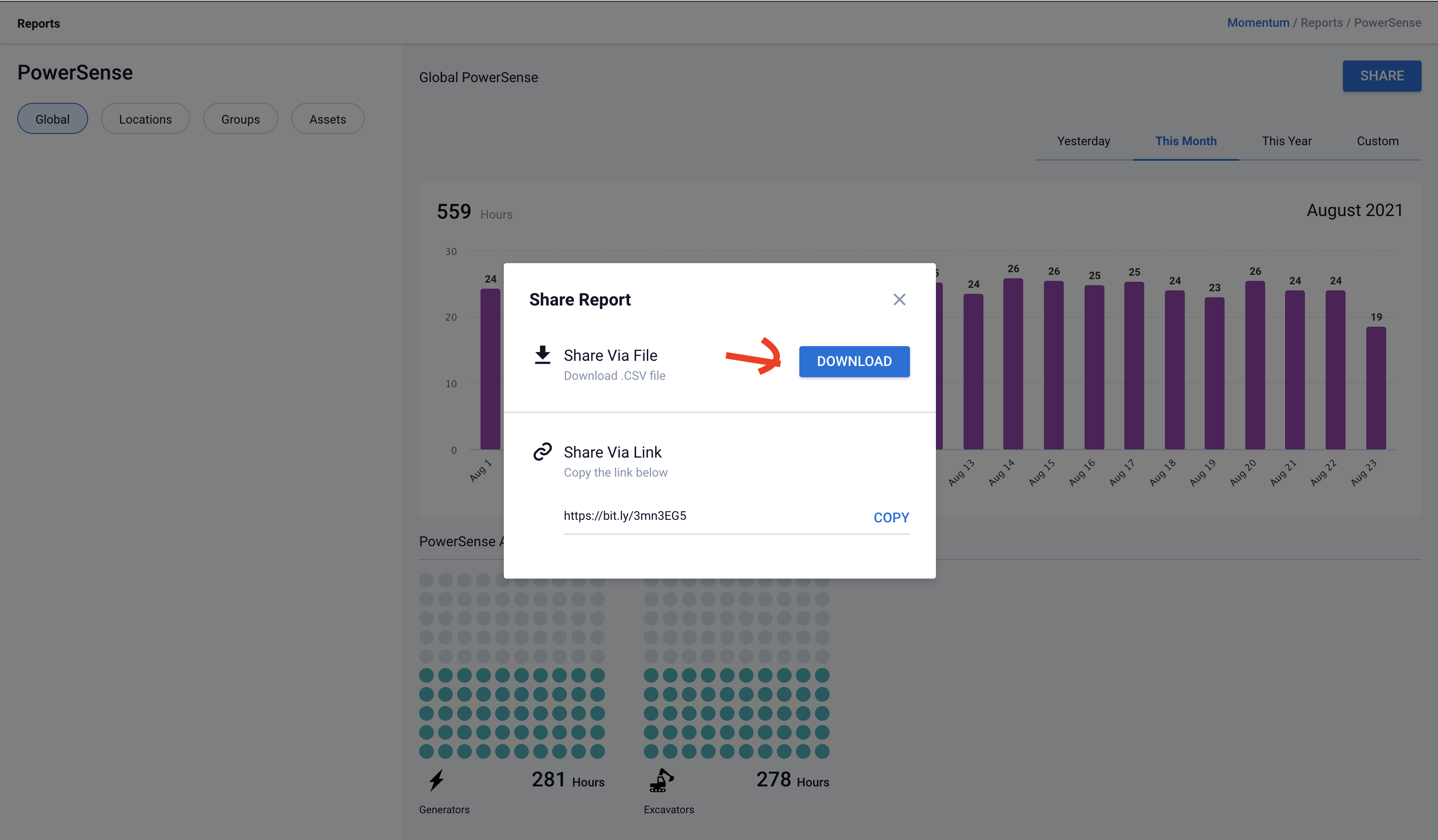Select the Assets filter chip
Screen dimensions: 1438x840
coord(328,119)
